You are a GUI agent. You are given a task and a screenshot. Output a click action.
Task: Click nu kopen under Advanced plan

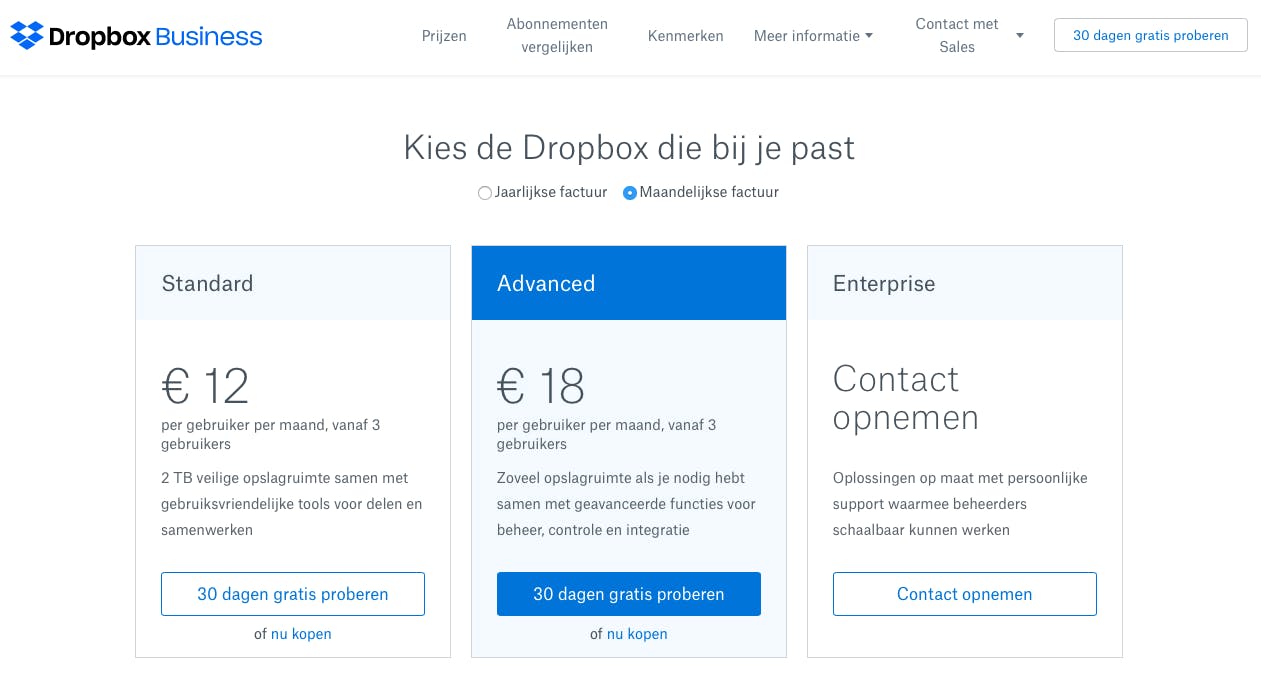click(637, 634)
